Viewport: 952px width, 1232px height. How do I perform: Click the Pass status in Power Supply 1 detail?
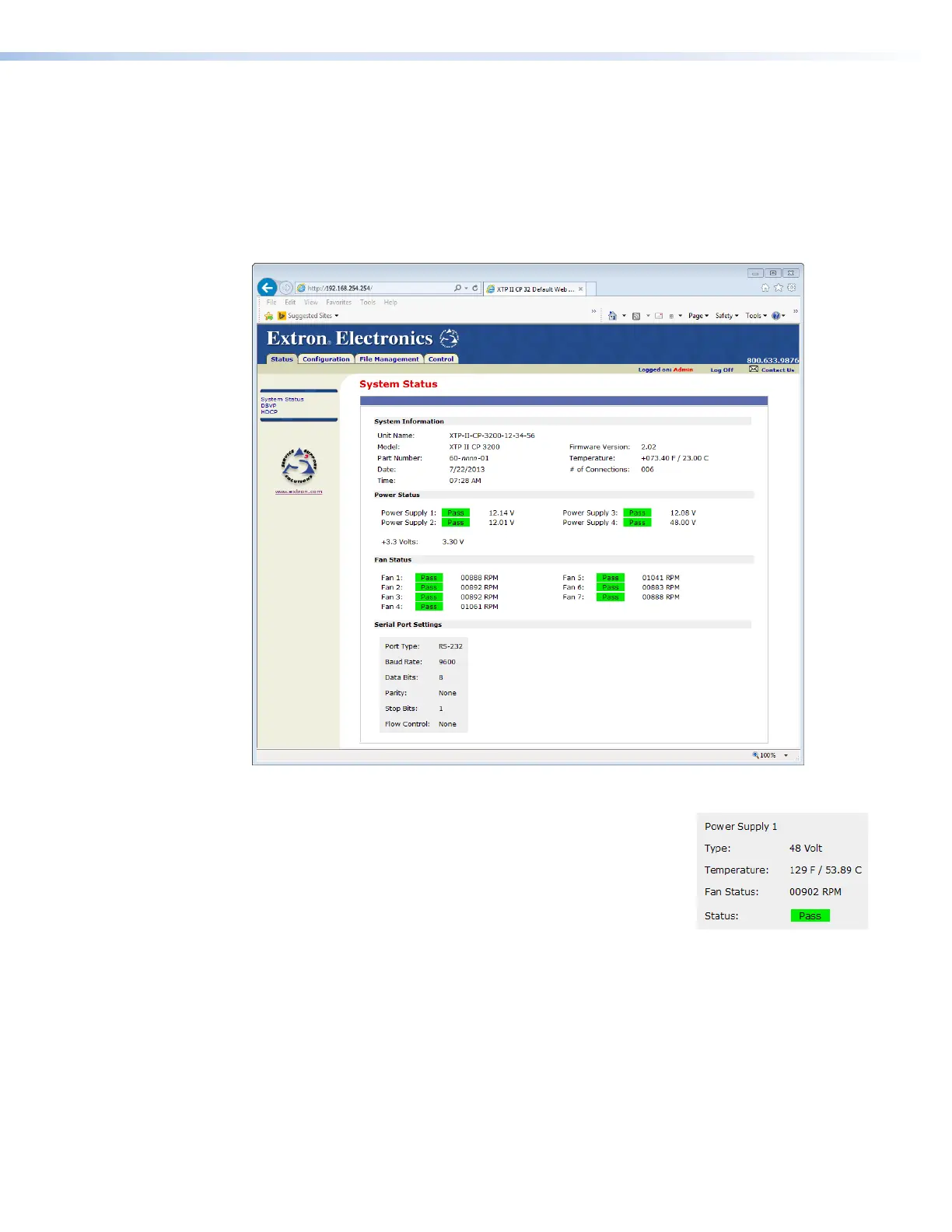point(810,915)
